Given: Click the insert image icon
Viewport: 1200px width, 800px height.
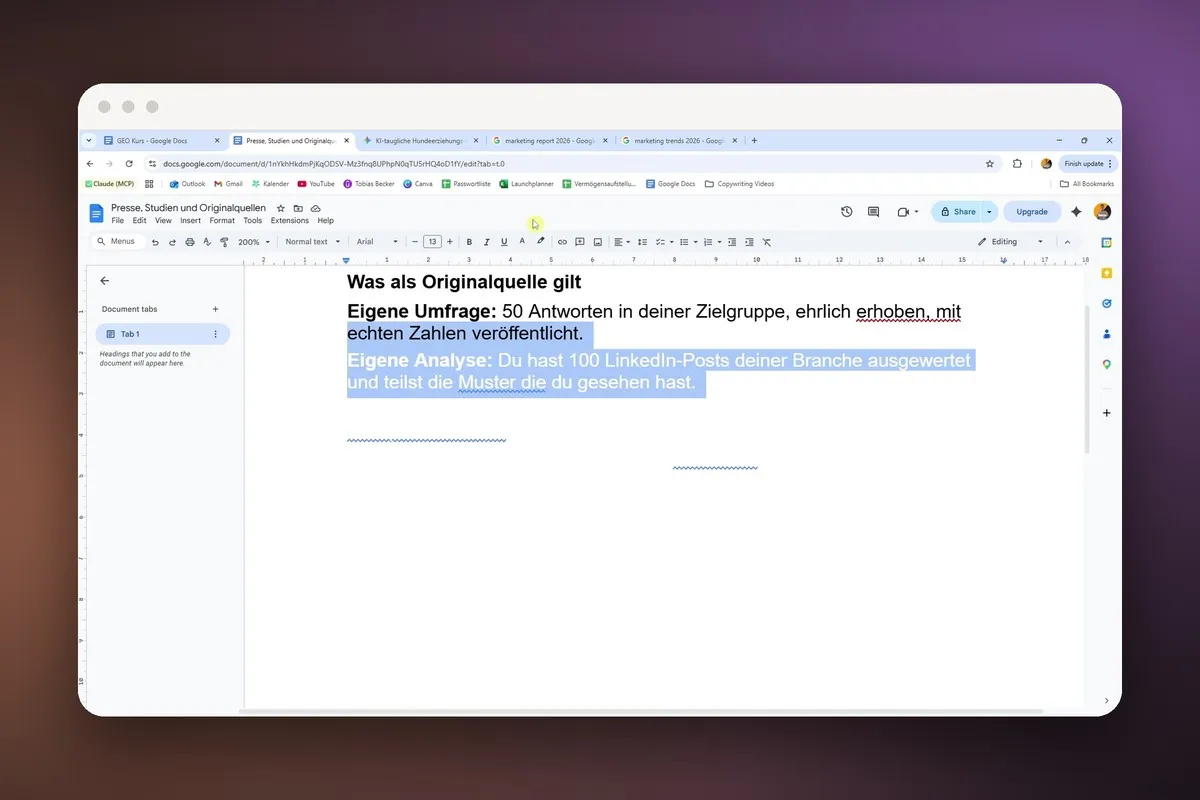Looking at the screenshot, I should click(x=598, y=242).
